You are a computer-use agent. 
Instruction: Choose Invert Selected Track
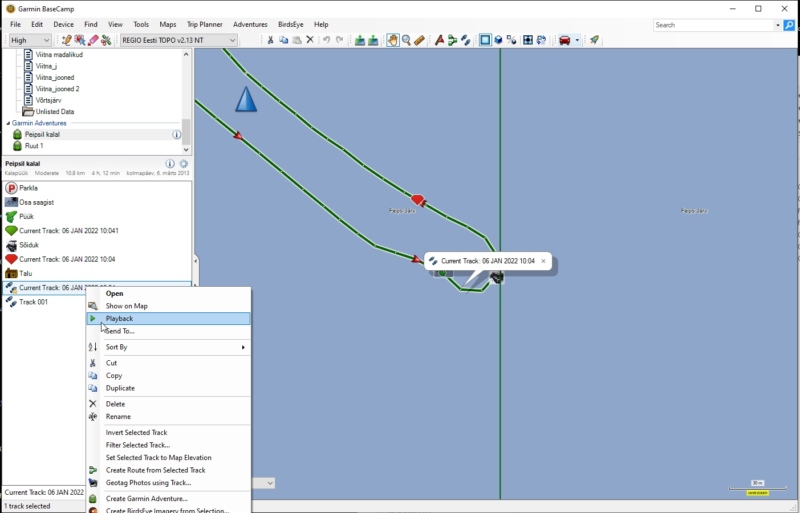[168, 432]
